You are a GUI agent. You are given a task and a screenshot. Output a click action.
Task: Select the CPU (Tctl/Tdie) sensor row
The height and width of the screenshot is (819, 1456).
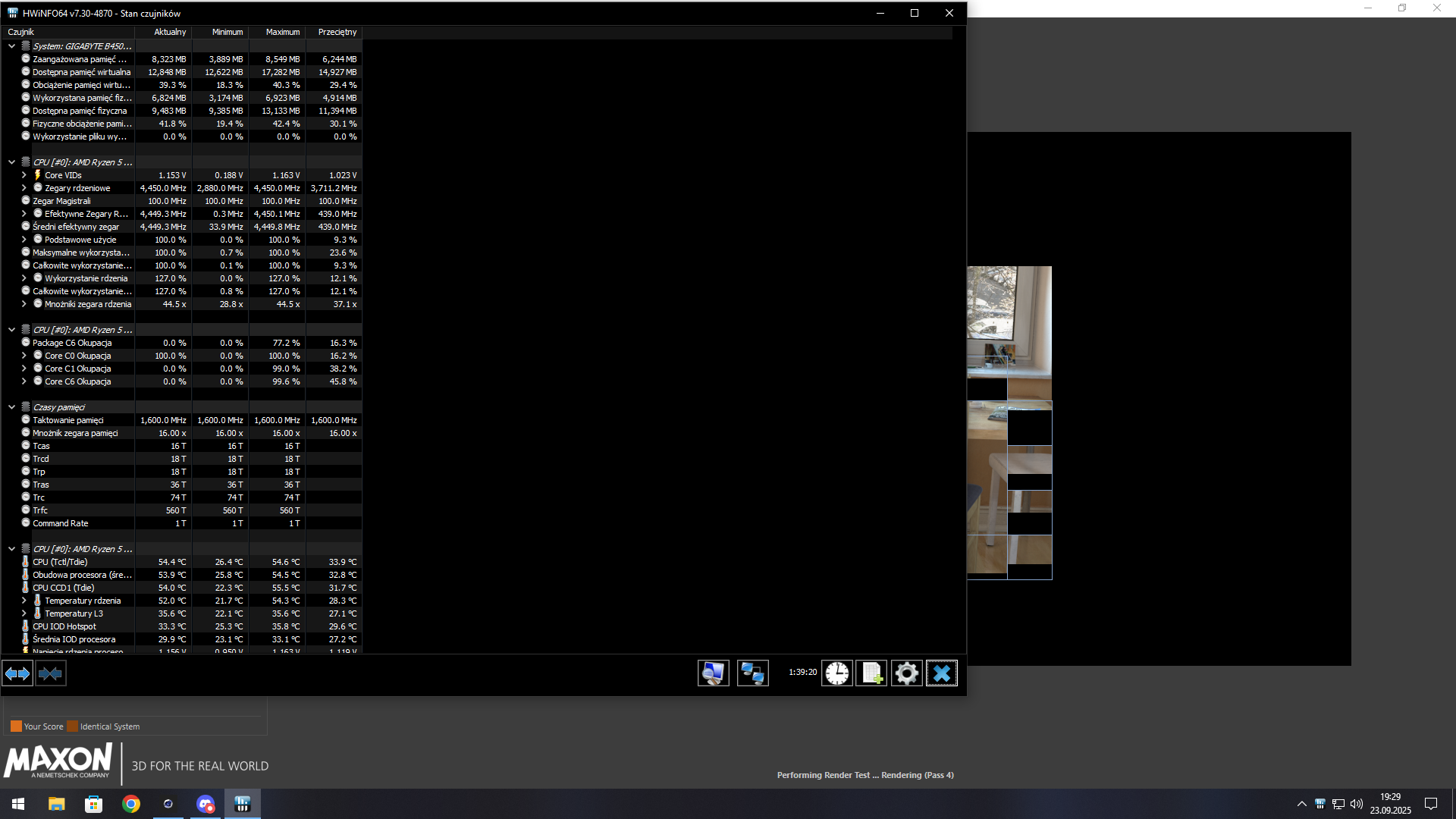click(61, 562)
